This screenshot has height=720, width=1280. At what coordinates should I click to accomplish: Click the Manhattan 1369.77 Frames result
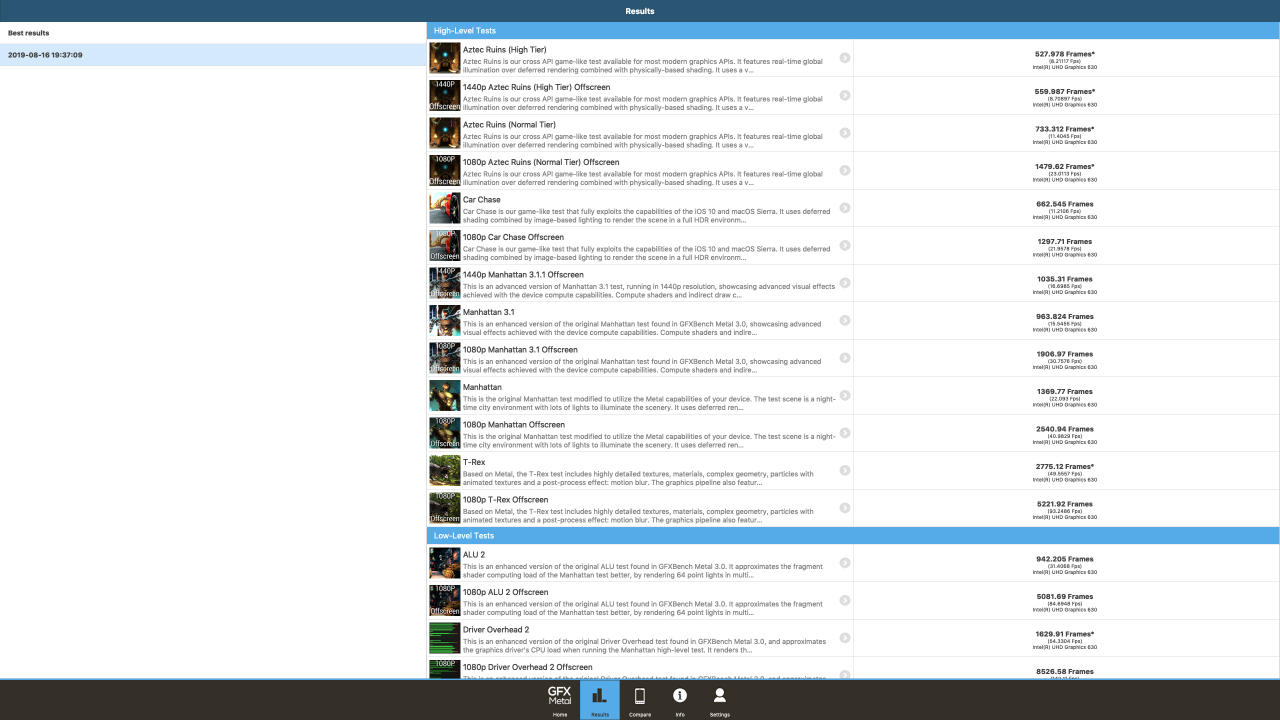(1064, 392)
